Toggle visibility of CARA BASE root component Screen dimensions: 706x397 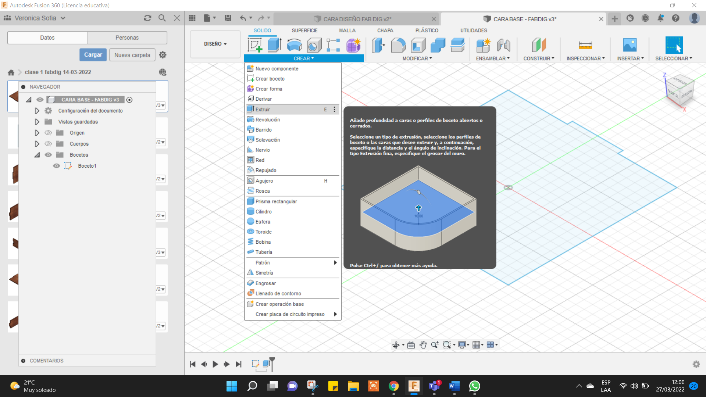pos(40,99)
